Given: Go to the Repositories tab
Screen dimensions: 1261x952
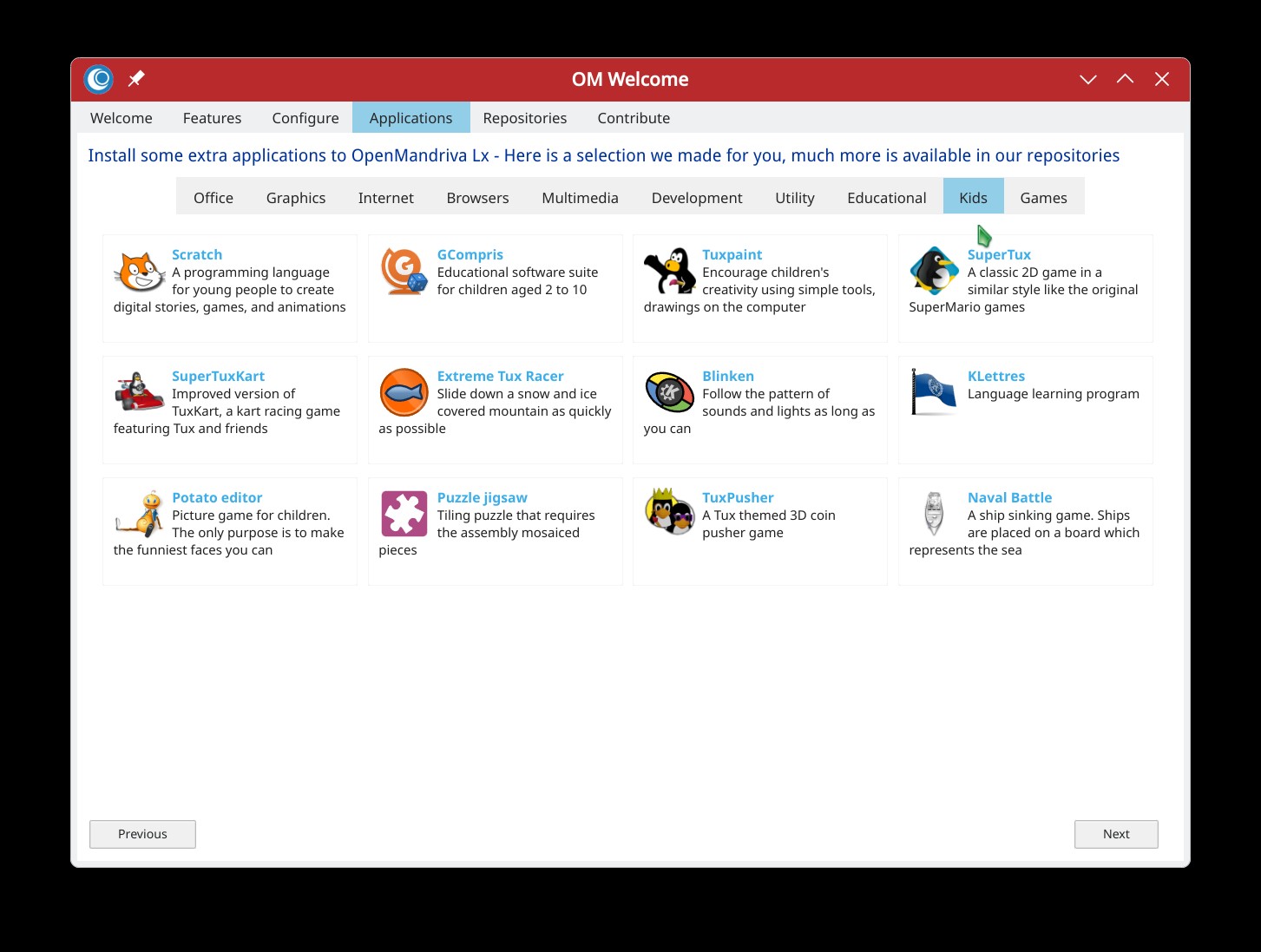Looking at the screenshot, I should click(525, 118).
